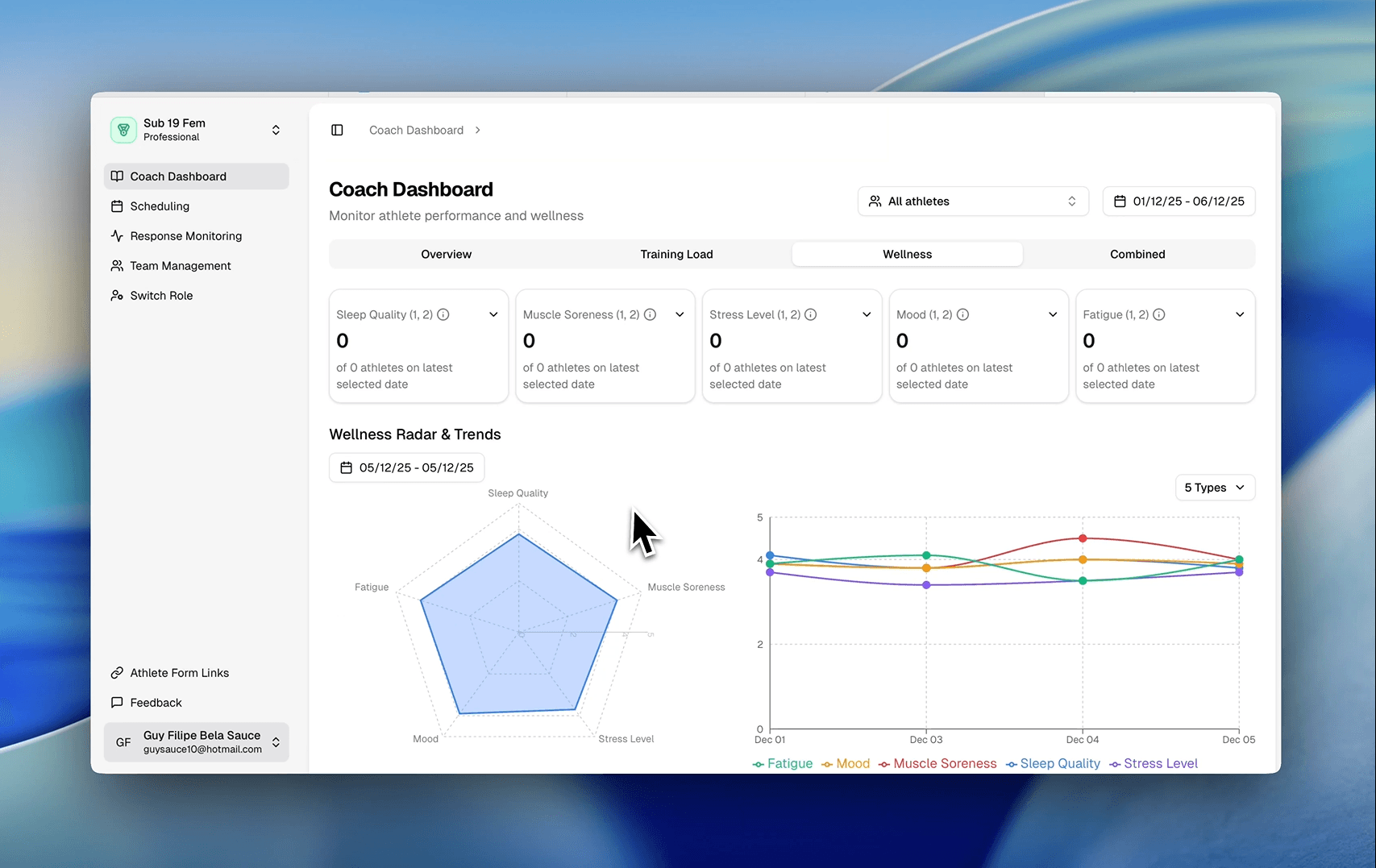Open the Feedback page

pos(156,703)
